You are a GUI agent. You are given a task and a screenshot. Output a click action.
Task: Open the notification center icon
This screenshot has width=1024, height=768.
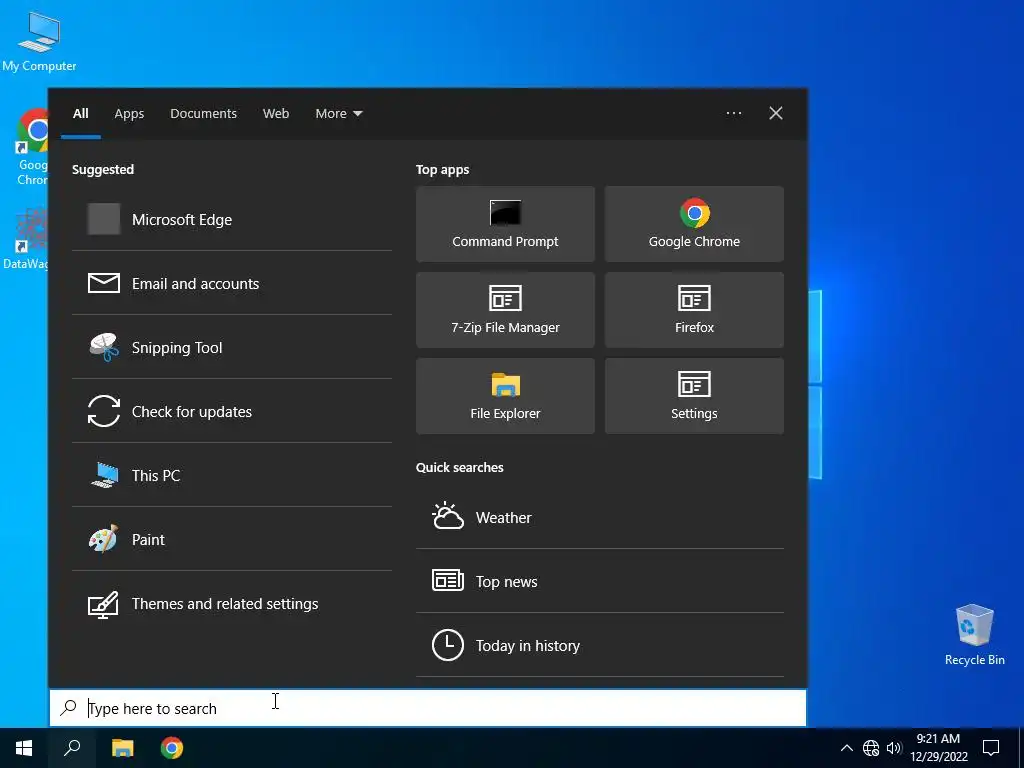pos(991,748)
